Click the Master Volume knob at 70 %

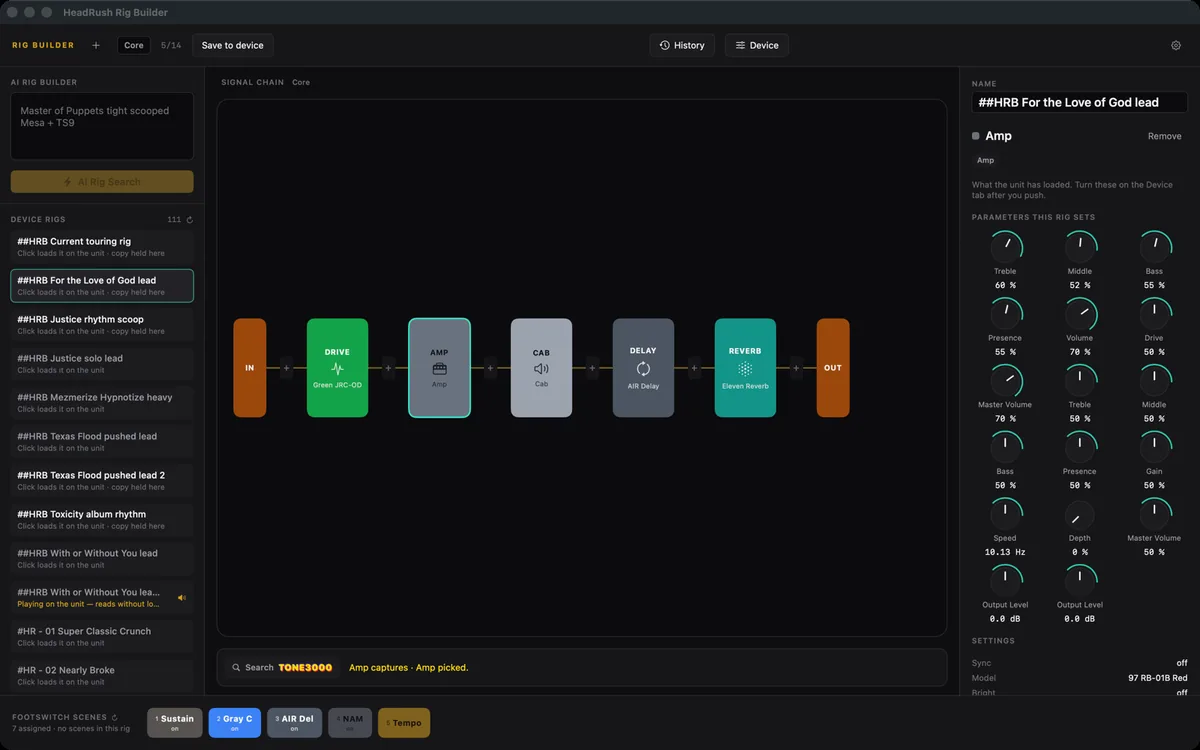(1005, 380)
